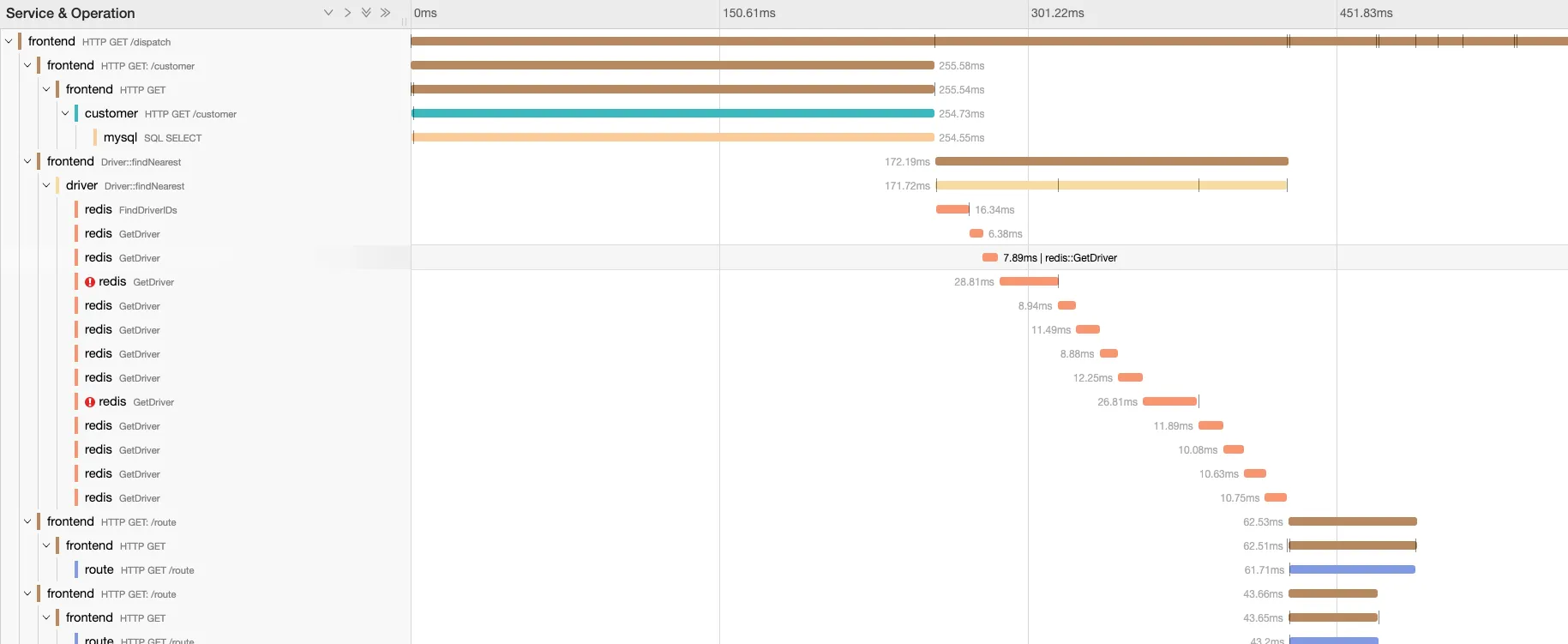Viewport: 1568px width, 644px height.
Task: Collapse one level with the single down chevron
Action: pyautogui.click(x=328, y=13)
